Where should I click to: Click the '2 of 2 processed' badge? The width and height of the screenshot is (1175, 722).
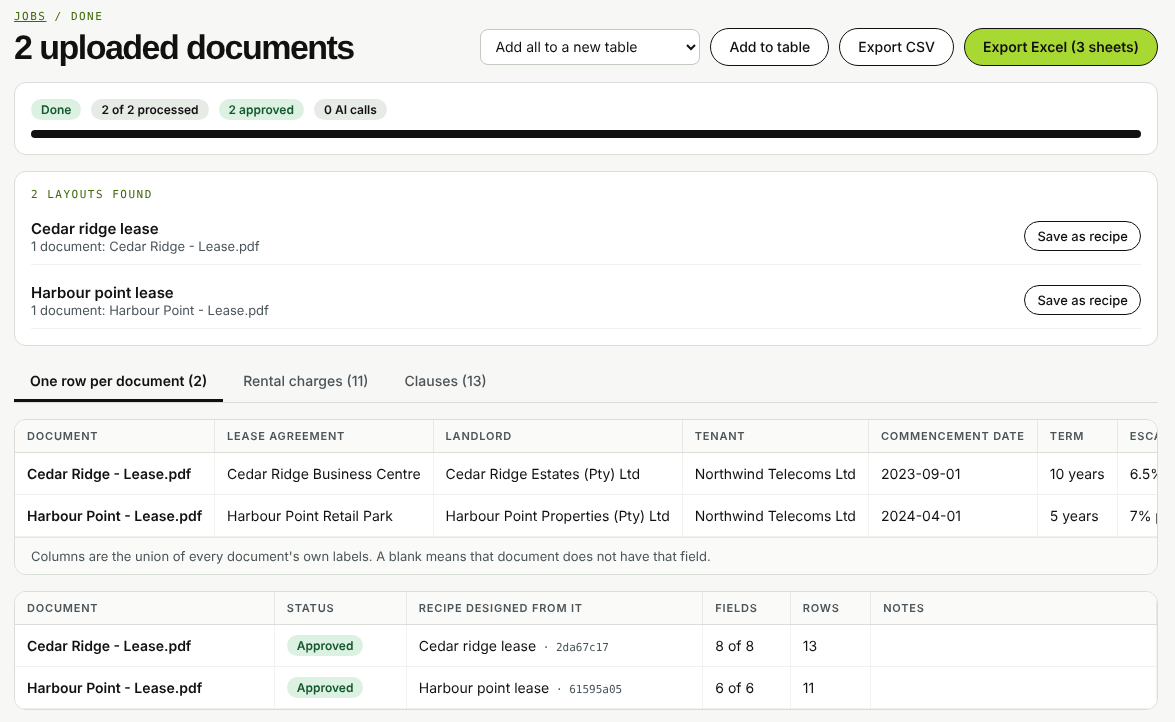point(150,109)
